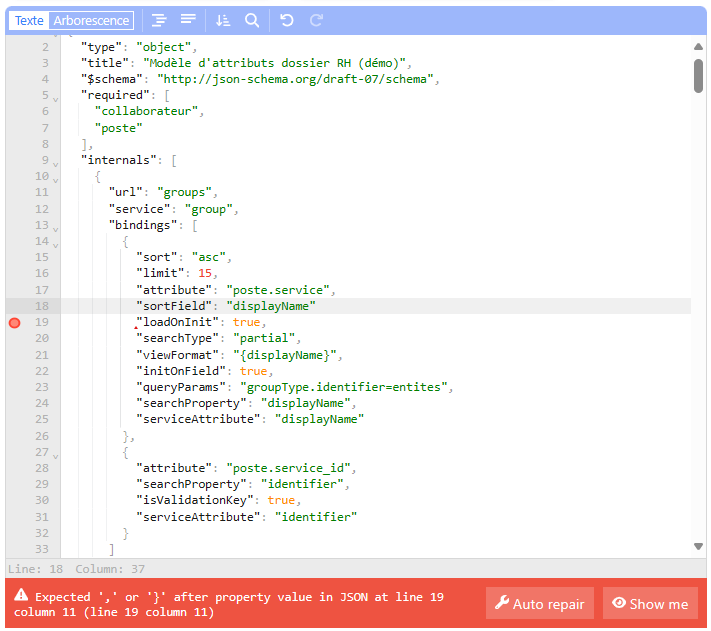This screenshot has width=711, height=631.
Task: Click red error marker on line 19
Action: point(15,323)
